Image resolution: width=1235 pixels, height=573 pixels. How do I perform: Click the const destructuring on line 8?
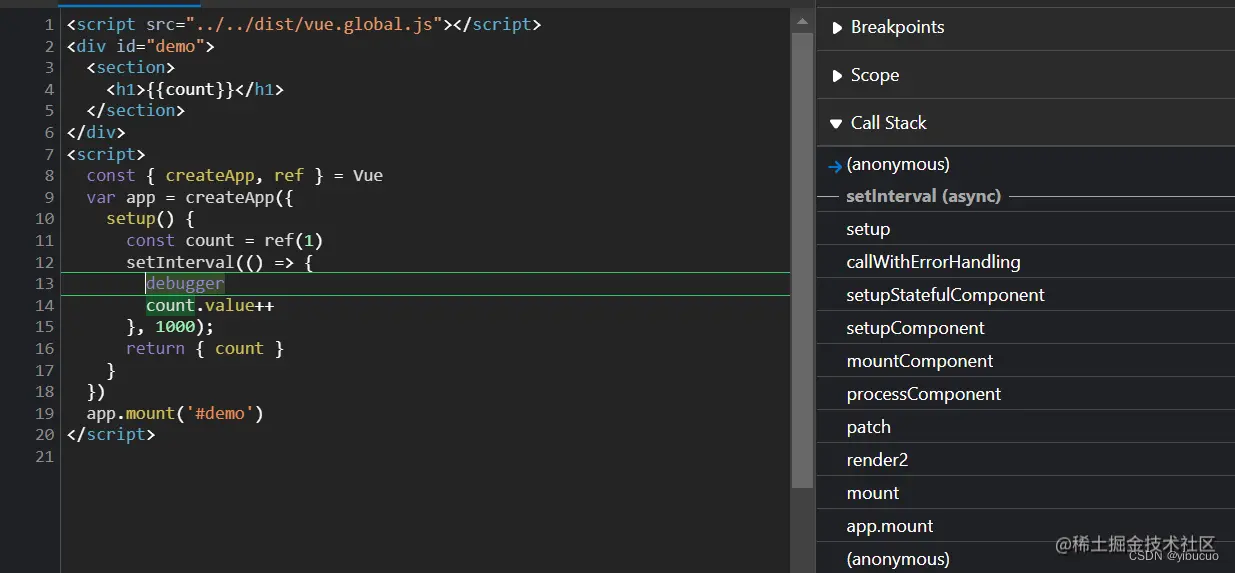pyautogui.click(x=235, y=175)
